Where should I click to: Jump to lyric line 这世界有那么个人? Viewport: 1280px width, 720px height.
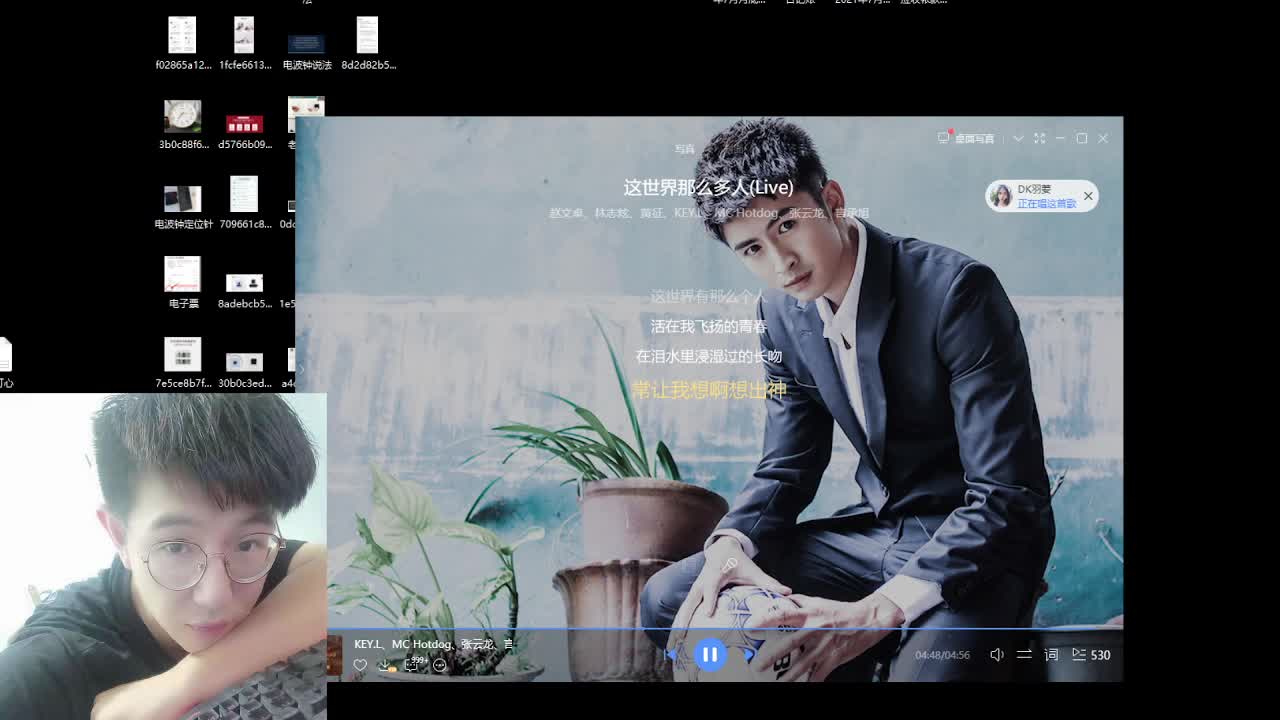click(x=708, y=296)
